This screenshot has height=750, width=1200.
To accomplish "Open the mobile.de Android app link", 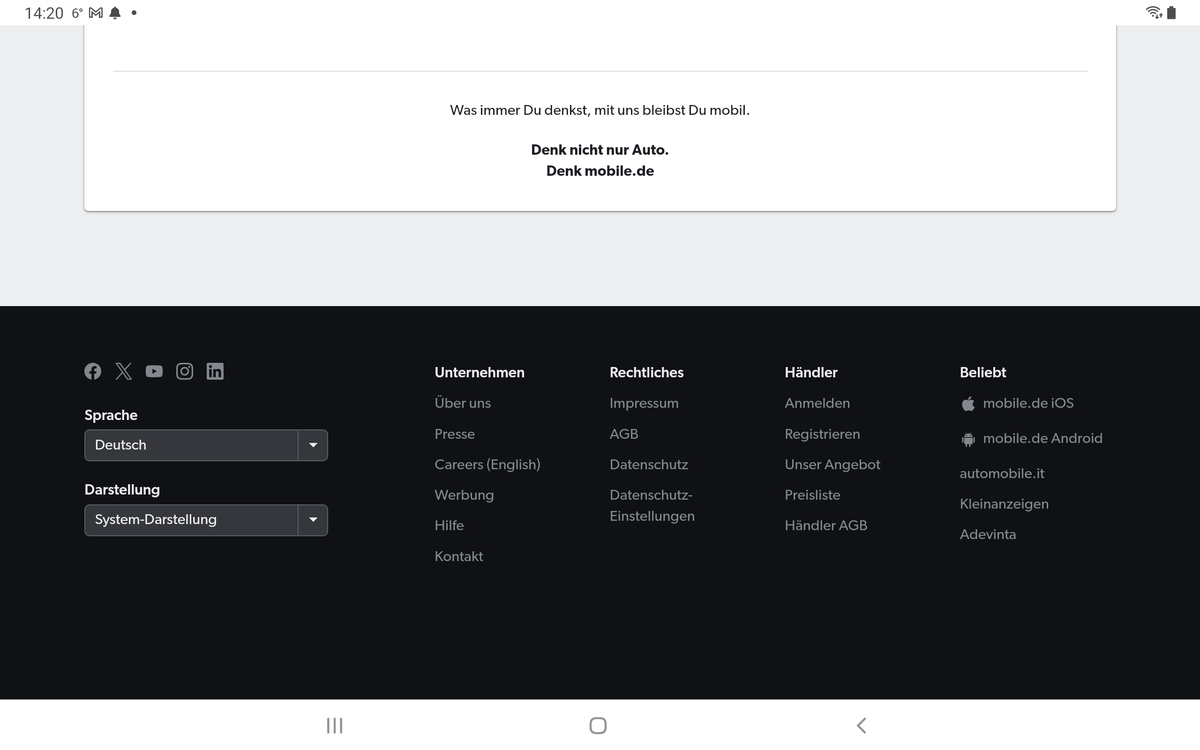I will 1043,438.
